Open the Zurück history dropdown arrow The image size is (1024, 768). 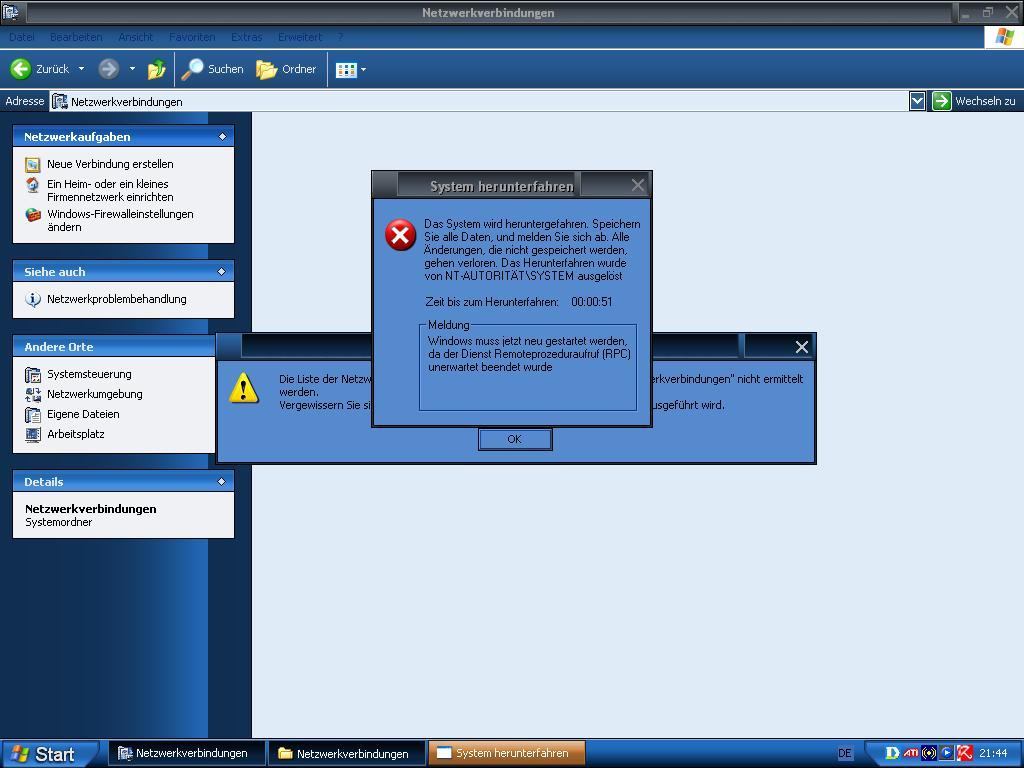tap(81, 69)
